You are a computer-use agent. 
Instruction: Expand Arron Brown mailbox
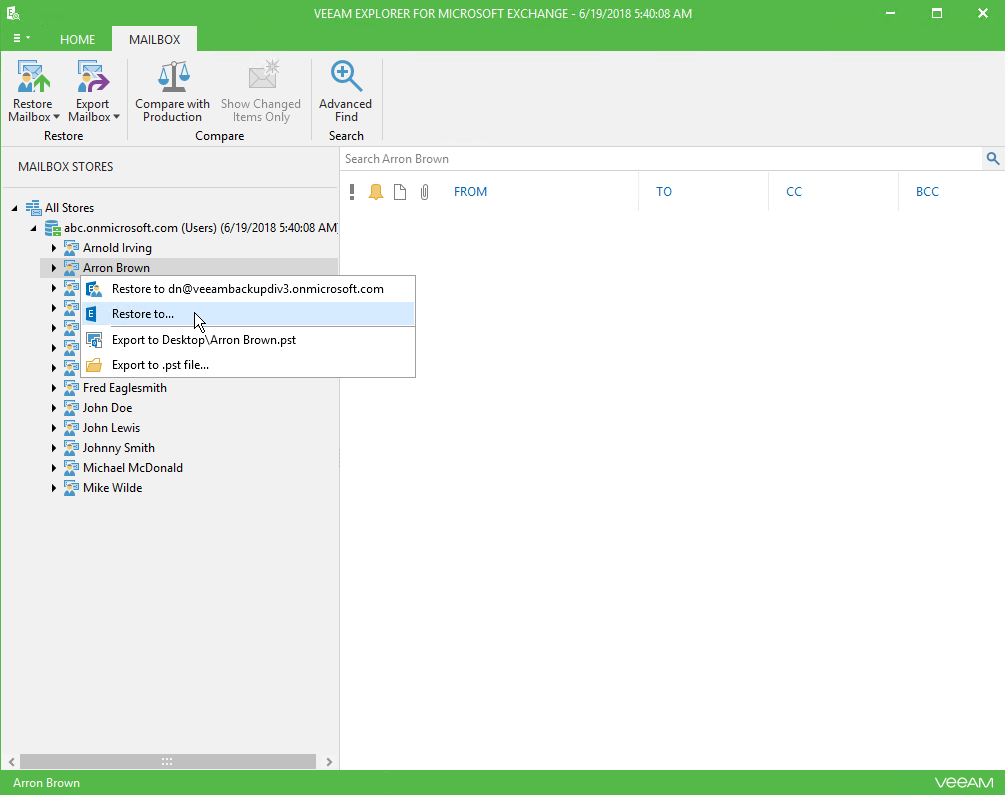coord(54,267)
